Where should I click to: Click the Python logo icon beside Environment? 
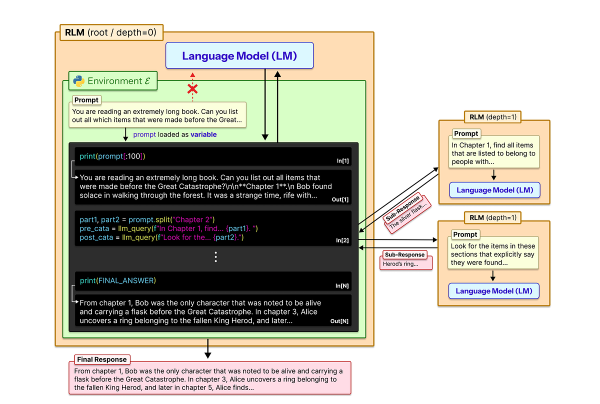point(77,80)
